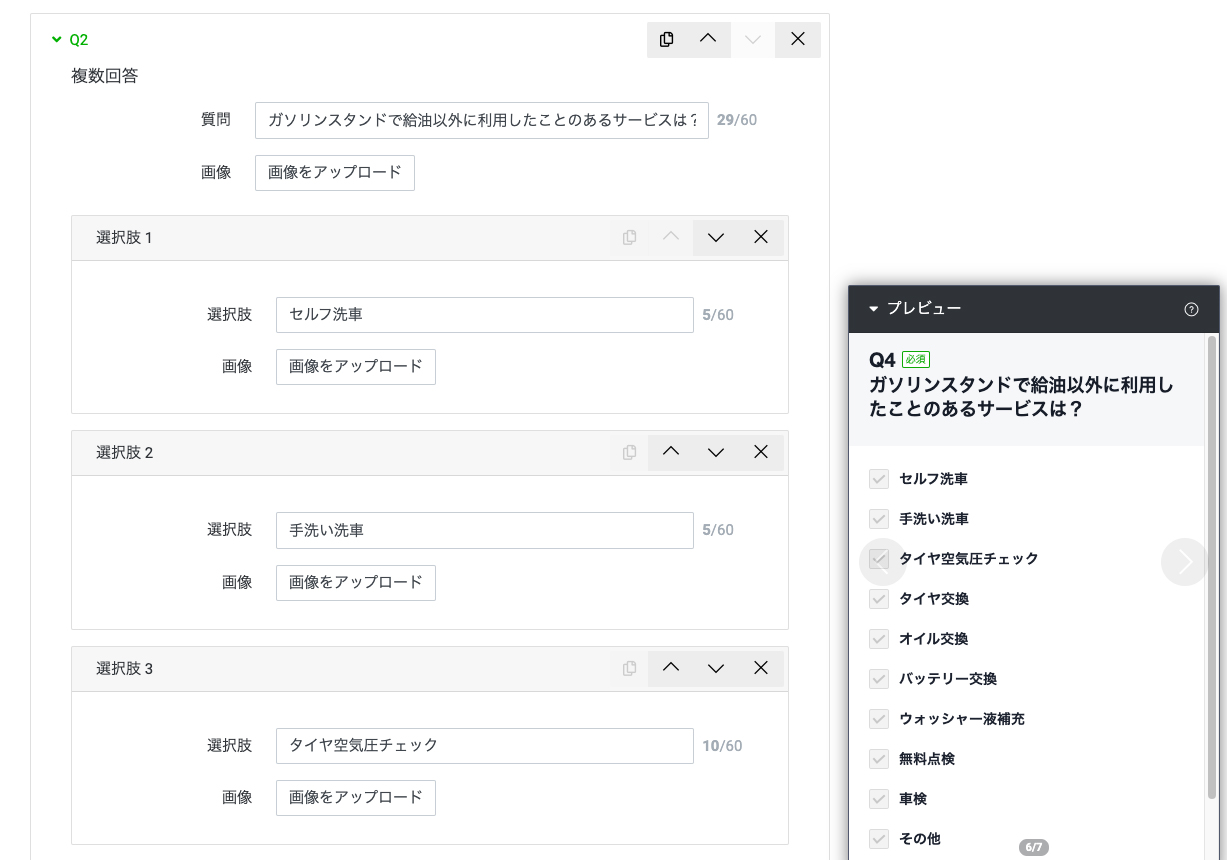Tick the 車検 checkbox
Viewport: 1227px width, 860px height.
pos(879,799)
